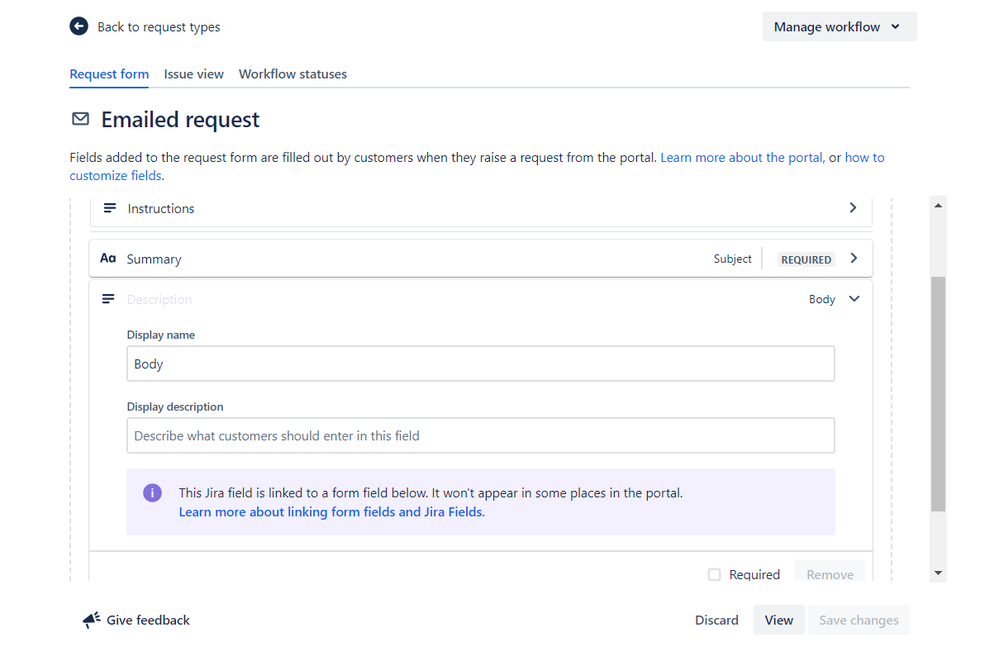Click the Give feedback megaphone icon
999x656 pixels.
point(92,620)
